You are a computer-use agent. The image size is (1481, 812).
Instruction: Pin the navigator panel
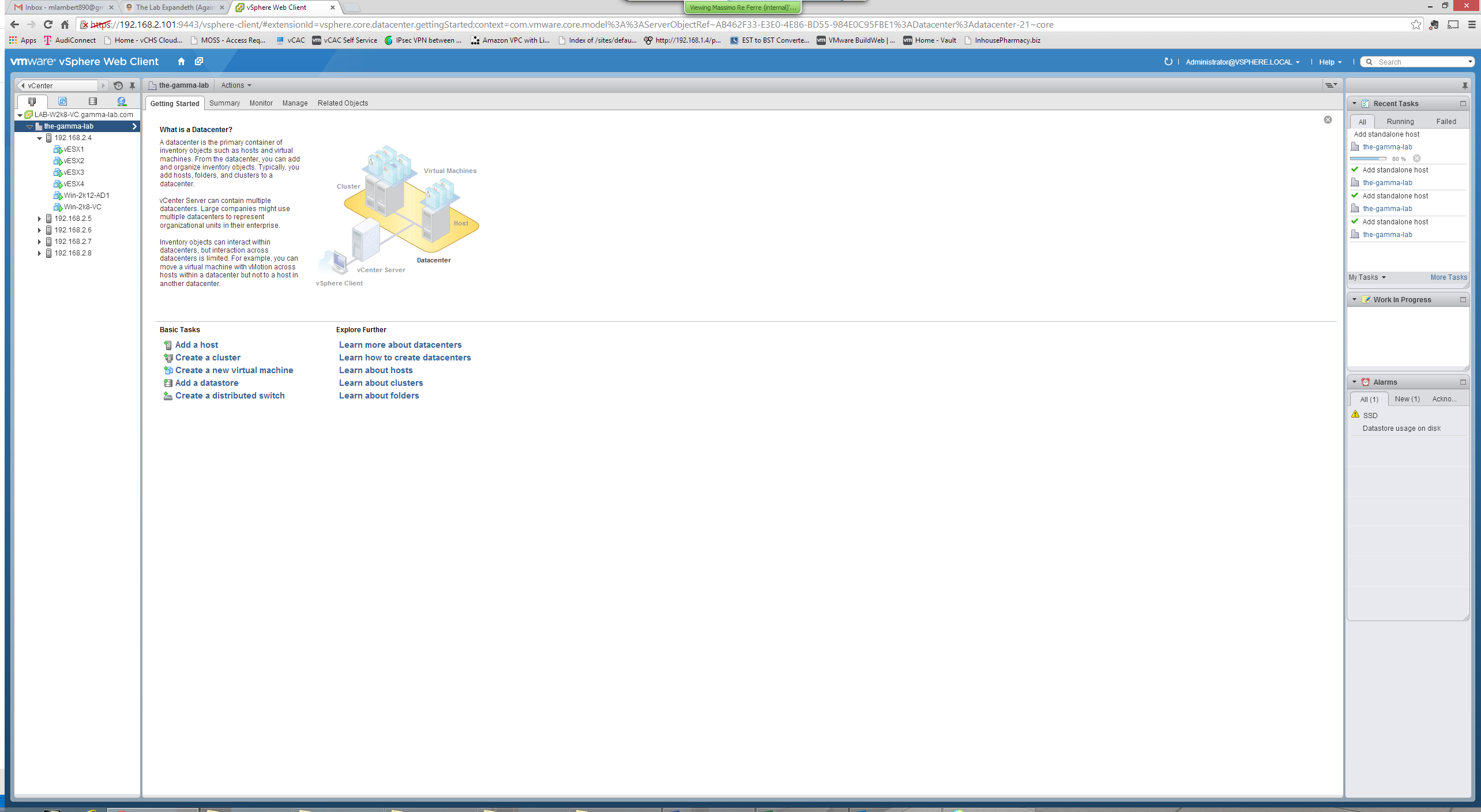[132, 85]
